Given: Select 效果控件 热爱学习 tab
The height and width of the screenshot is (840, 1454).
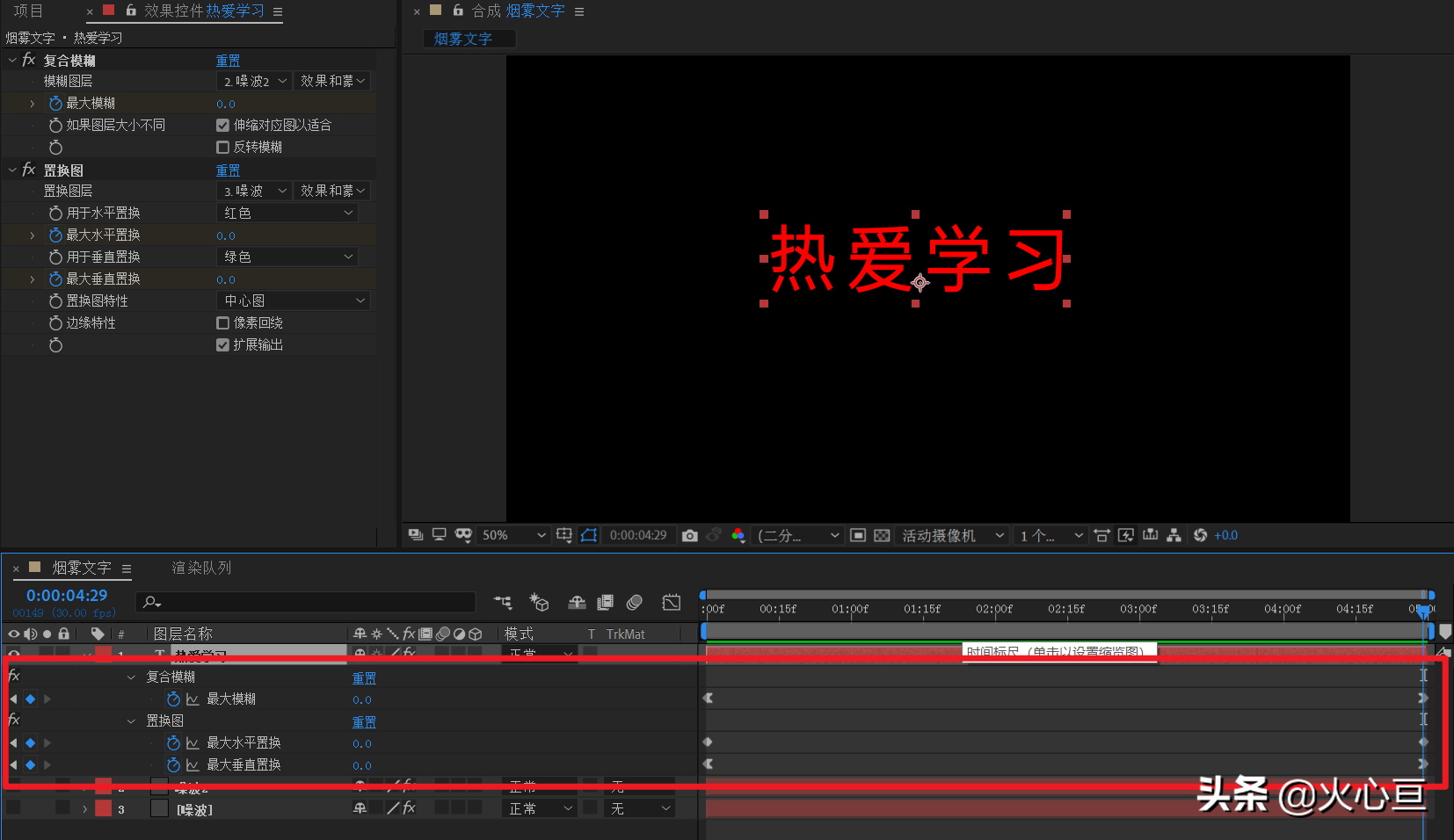Looking at the screenshot, I should pyautogui.click(x=204, y=11).
